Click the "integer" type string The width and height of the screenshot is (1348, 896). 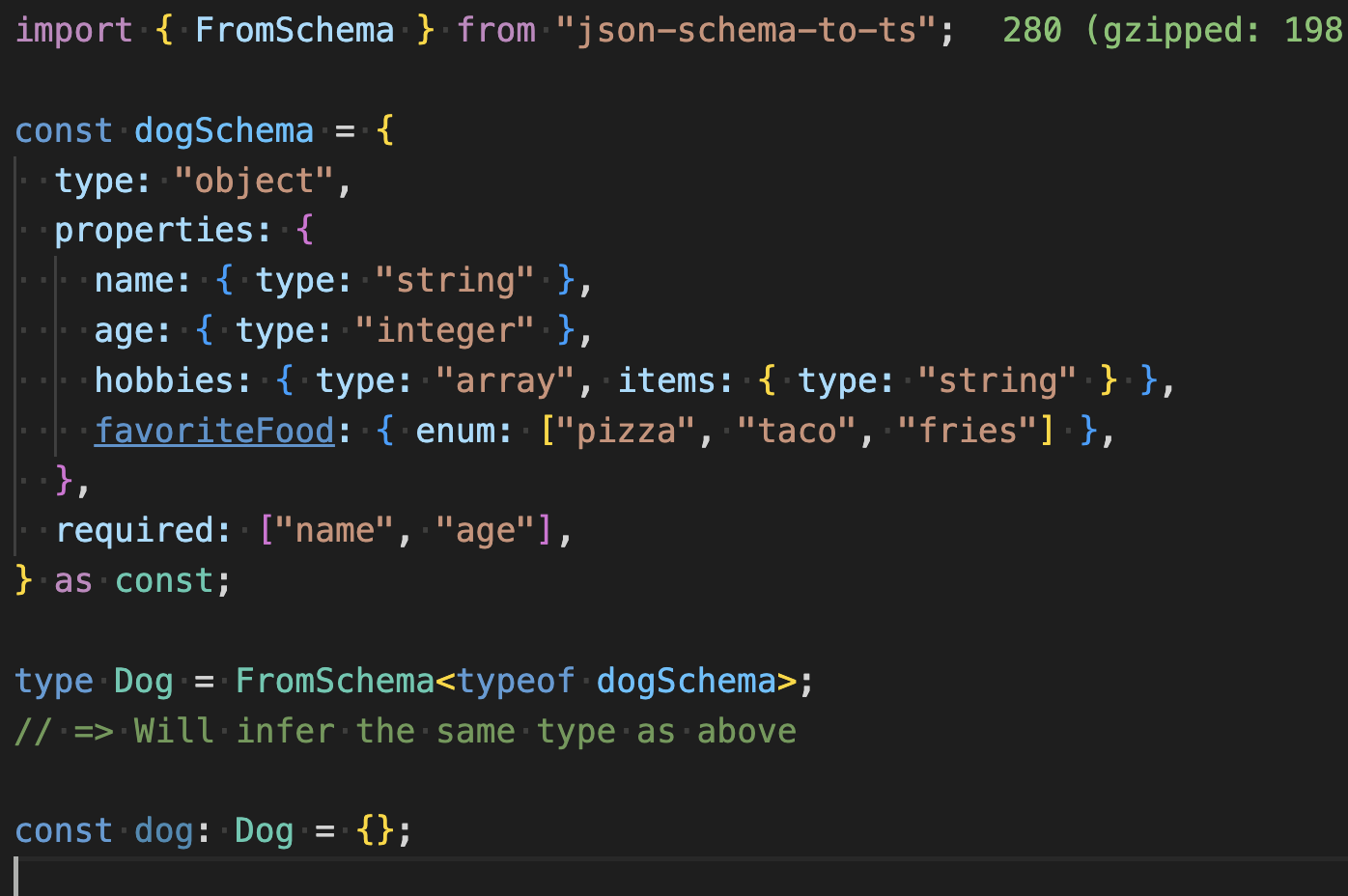tap(444, 330)
